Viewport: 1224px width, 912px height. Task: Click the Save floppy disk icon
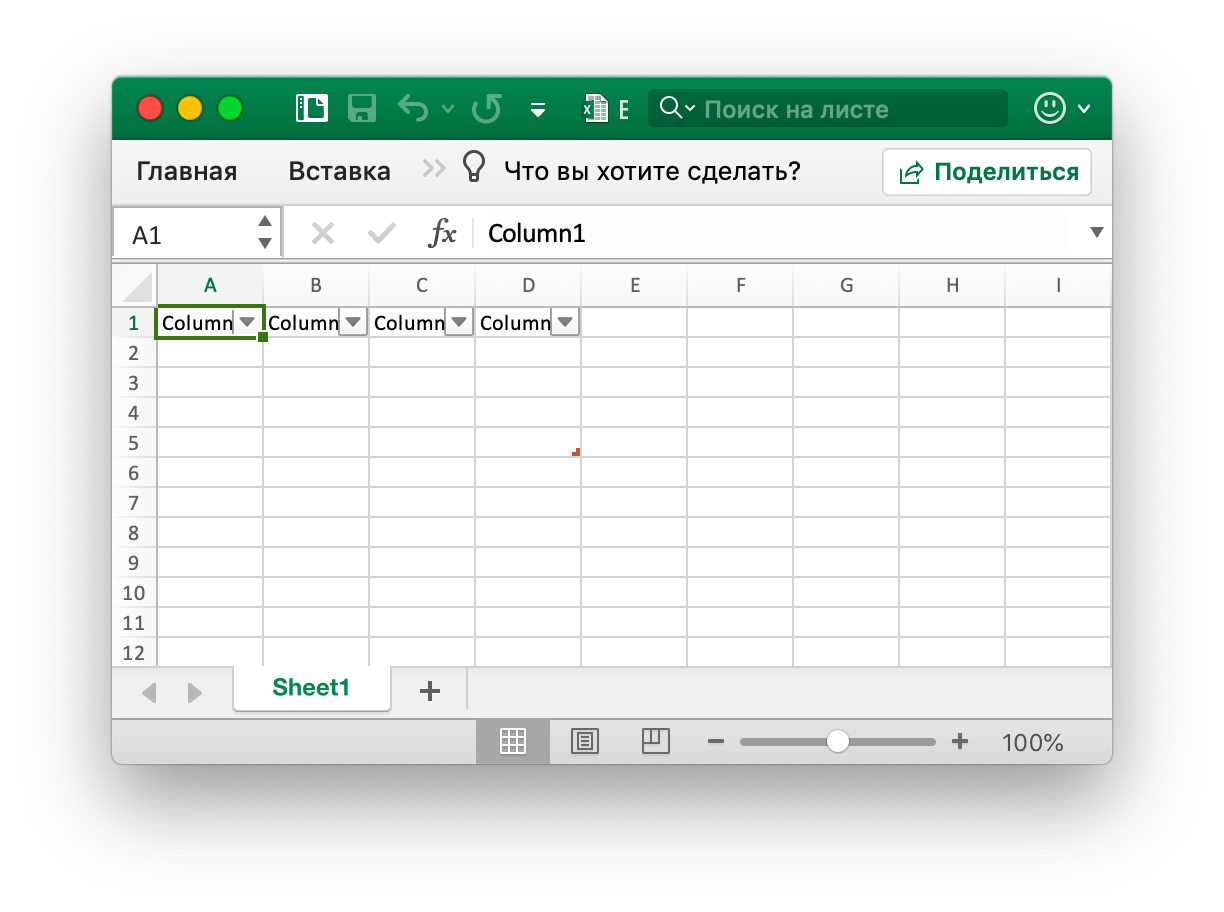click(x=361, y=108)
